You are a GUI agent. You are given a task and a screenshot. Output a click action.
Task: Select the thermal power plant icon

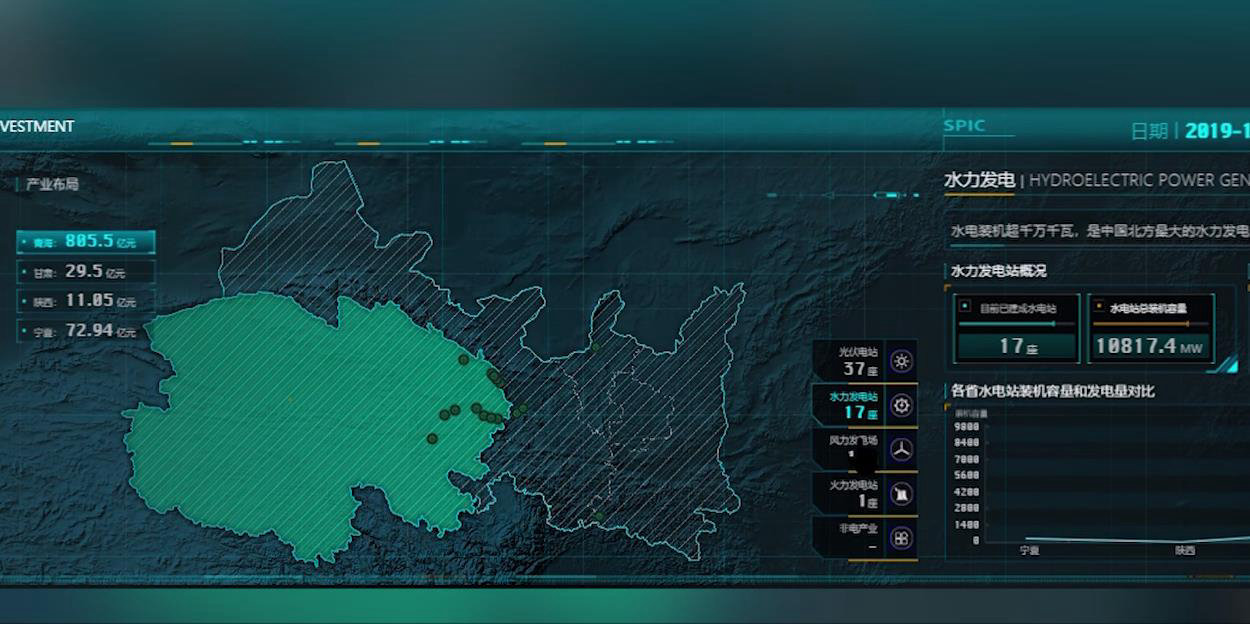click(x=901, y=493)
